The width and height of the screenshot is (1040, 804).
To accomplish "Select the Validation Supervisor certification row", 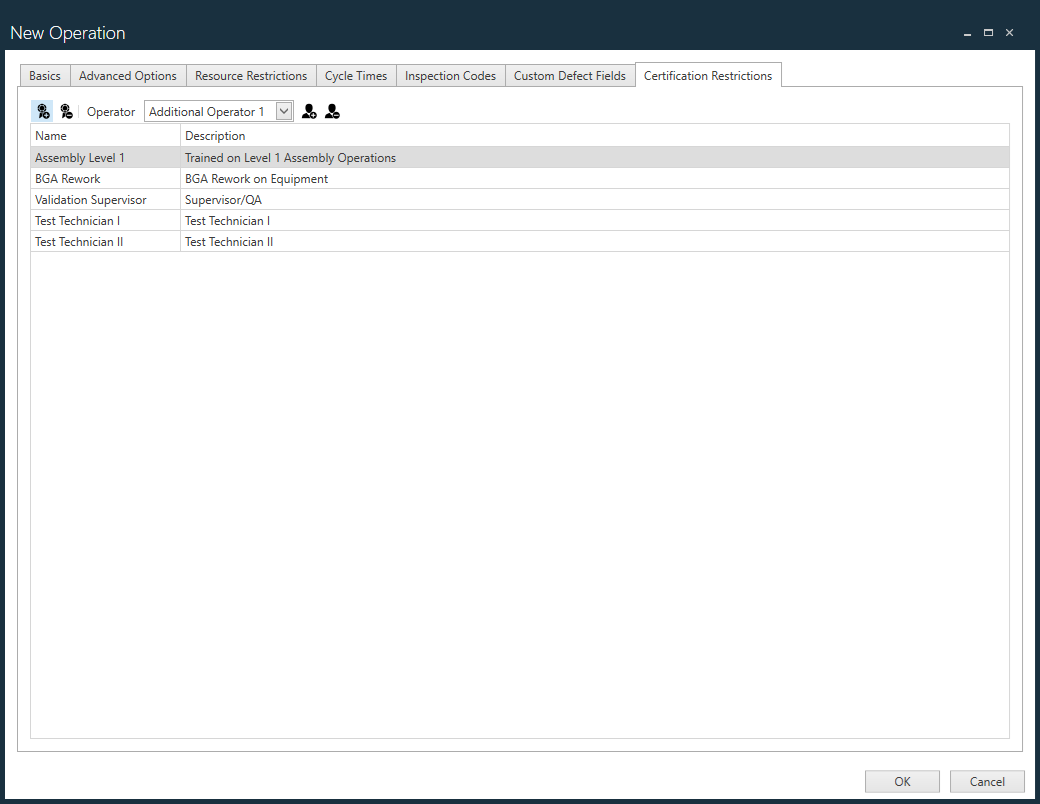I will pos(105,199).
